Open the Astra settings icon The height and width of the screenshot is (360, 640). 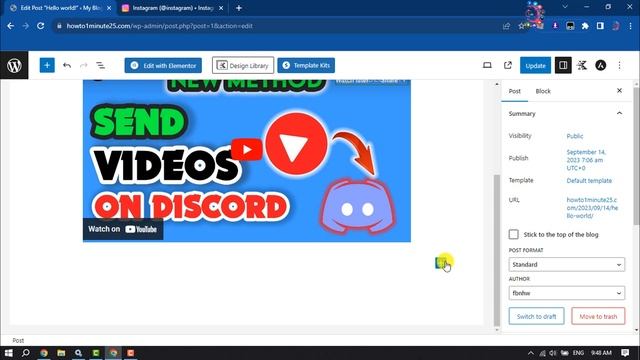click(601, 65)
